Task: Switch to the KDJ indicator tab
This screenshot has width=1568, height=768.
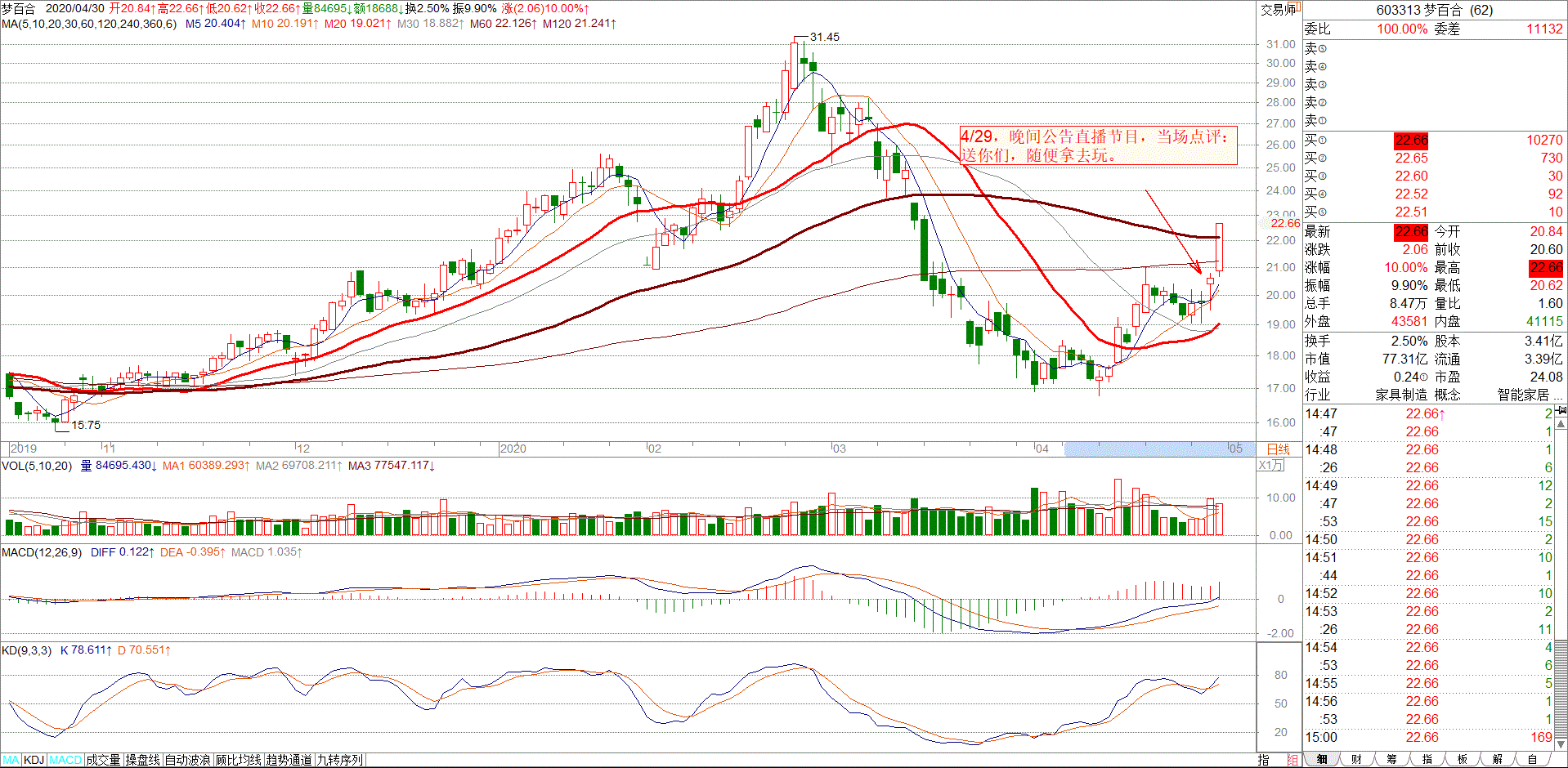Action: click(34, 760)
